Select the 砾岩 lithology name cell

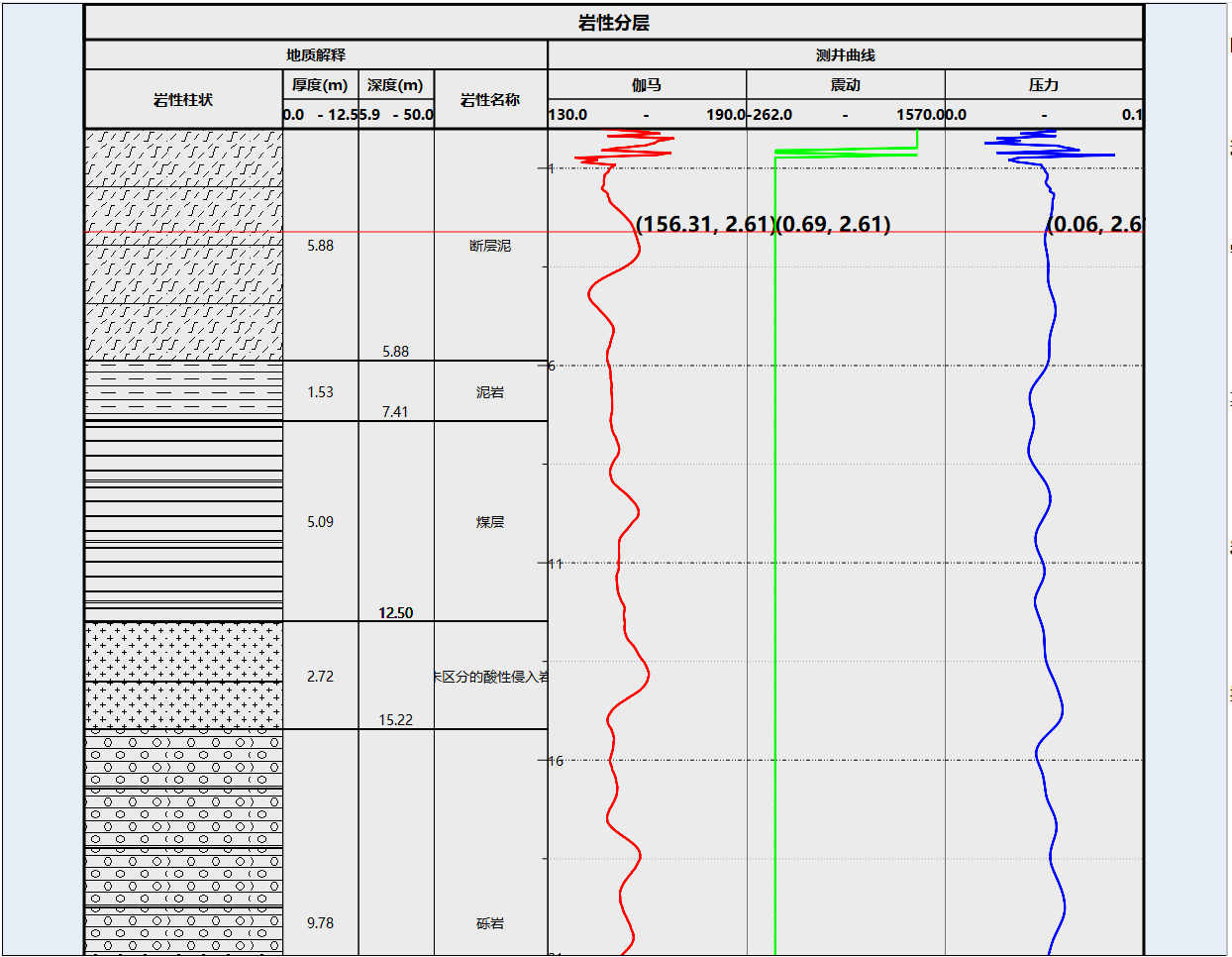[x=490, y=923]
